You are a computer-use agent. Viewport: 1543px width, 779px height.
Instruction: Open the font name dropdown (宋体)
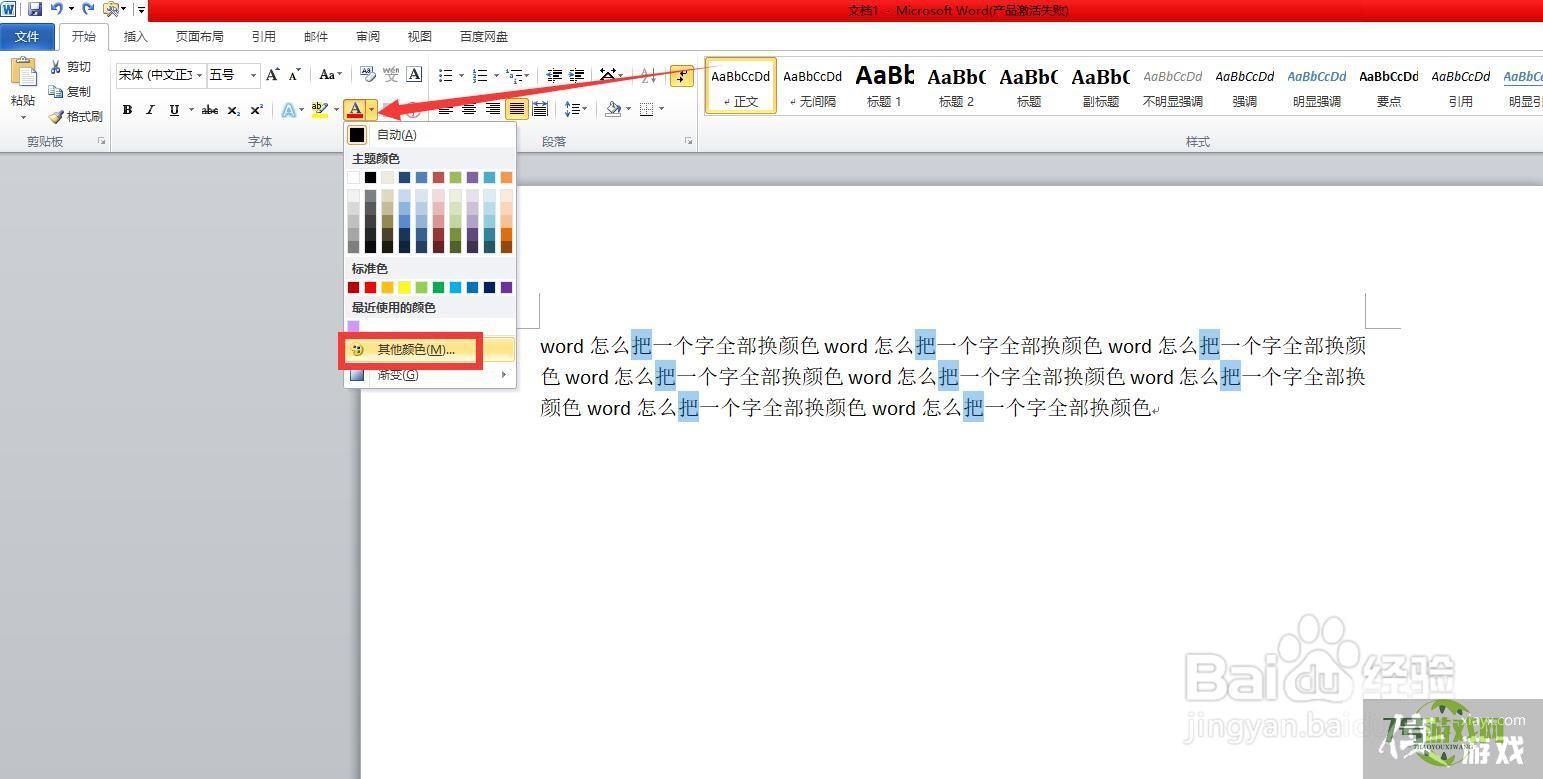[200, 75]
